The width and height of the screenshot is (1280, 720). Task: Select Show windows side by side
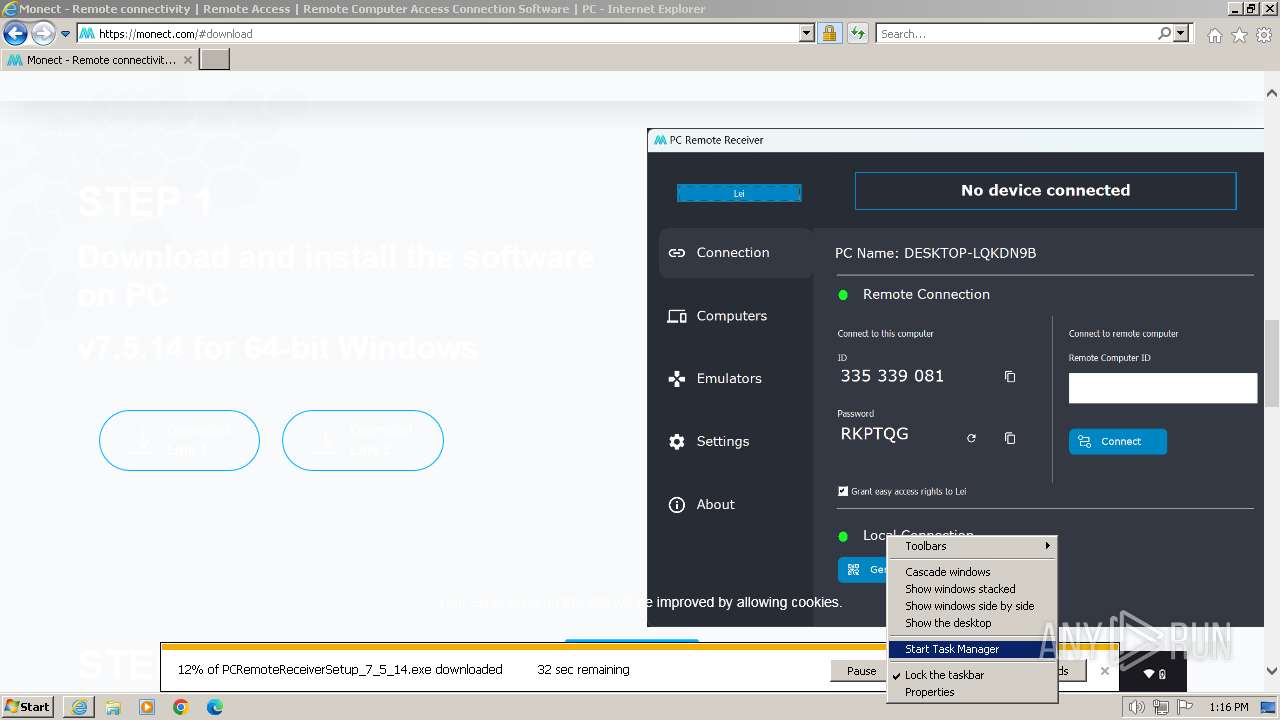point(972,606)
